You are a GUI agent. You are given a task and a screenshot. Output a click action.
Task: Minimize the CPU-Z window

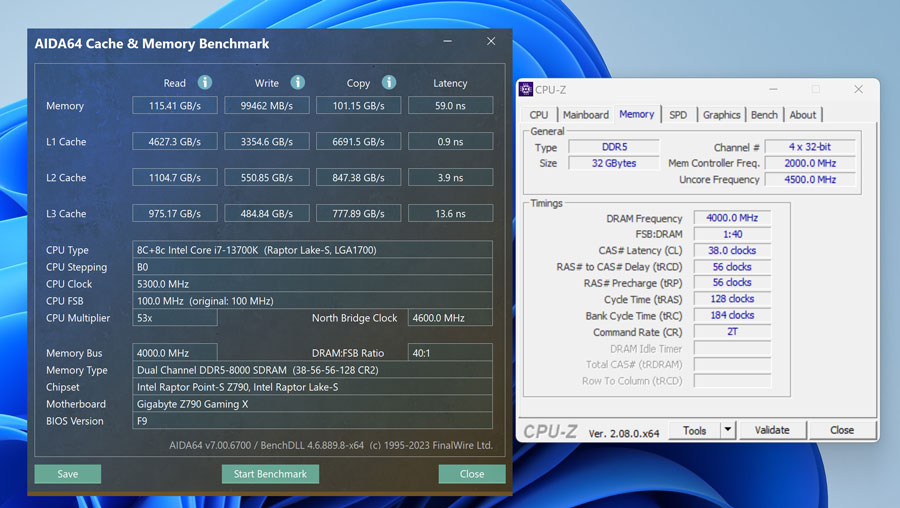pos(772,89)
